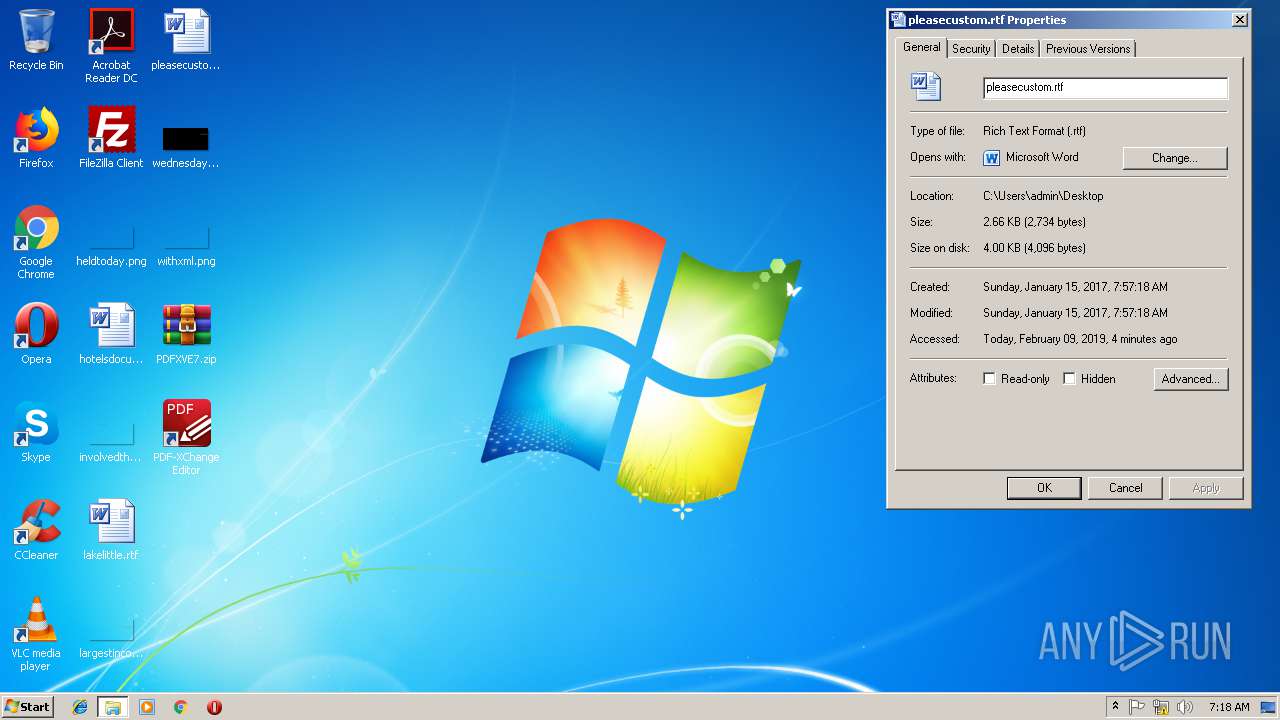Switch to the Security tab

click(971, 49)
